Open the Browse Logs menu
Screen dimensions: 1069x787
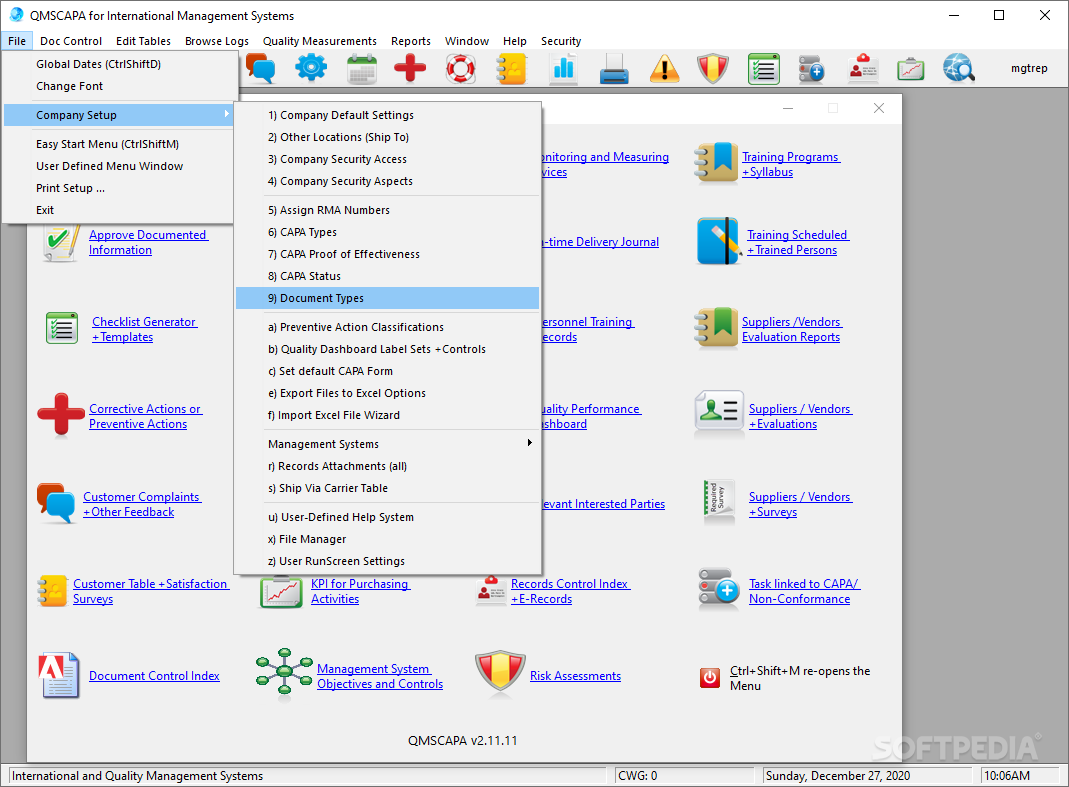pos(217,41)
